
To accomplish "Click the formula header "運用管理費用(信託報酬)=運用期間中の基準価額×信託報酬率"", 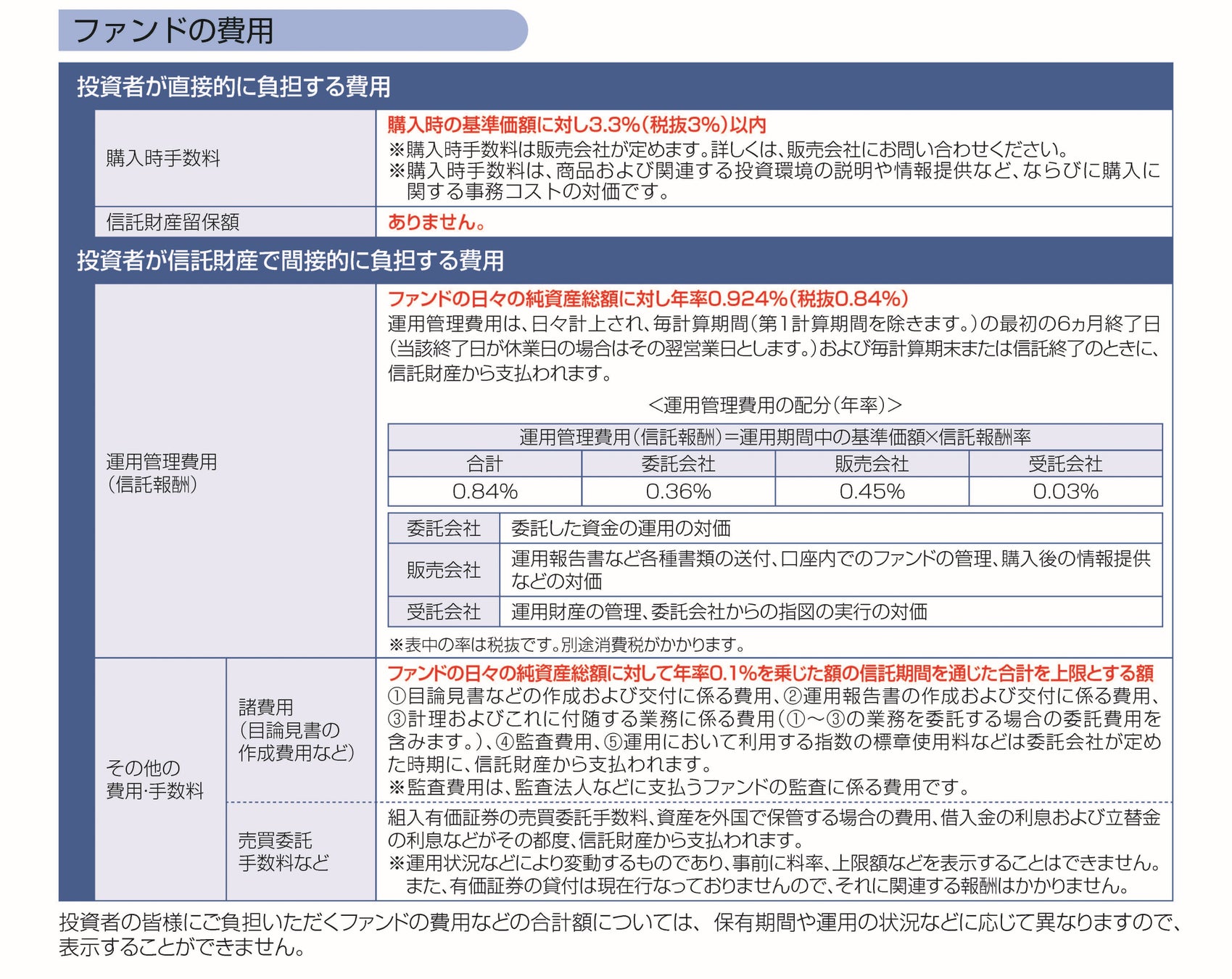I will tap(775, 437).
